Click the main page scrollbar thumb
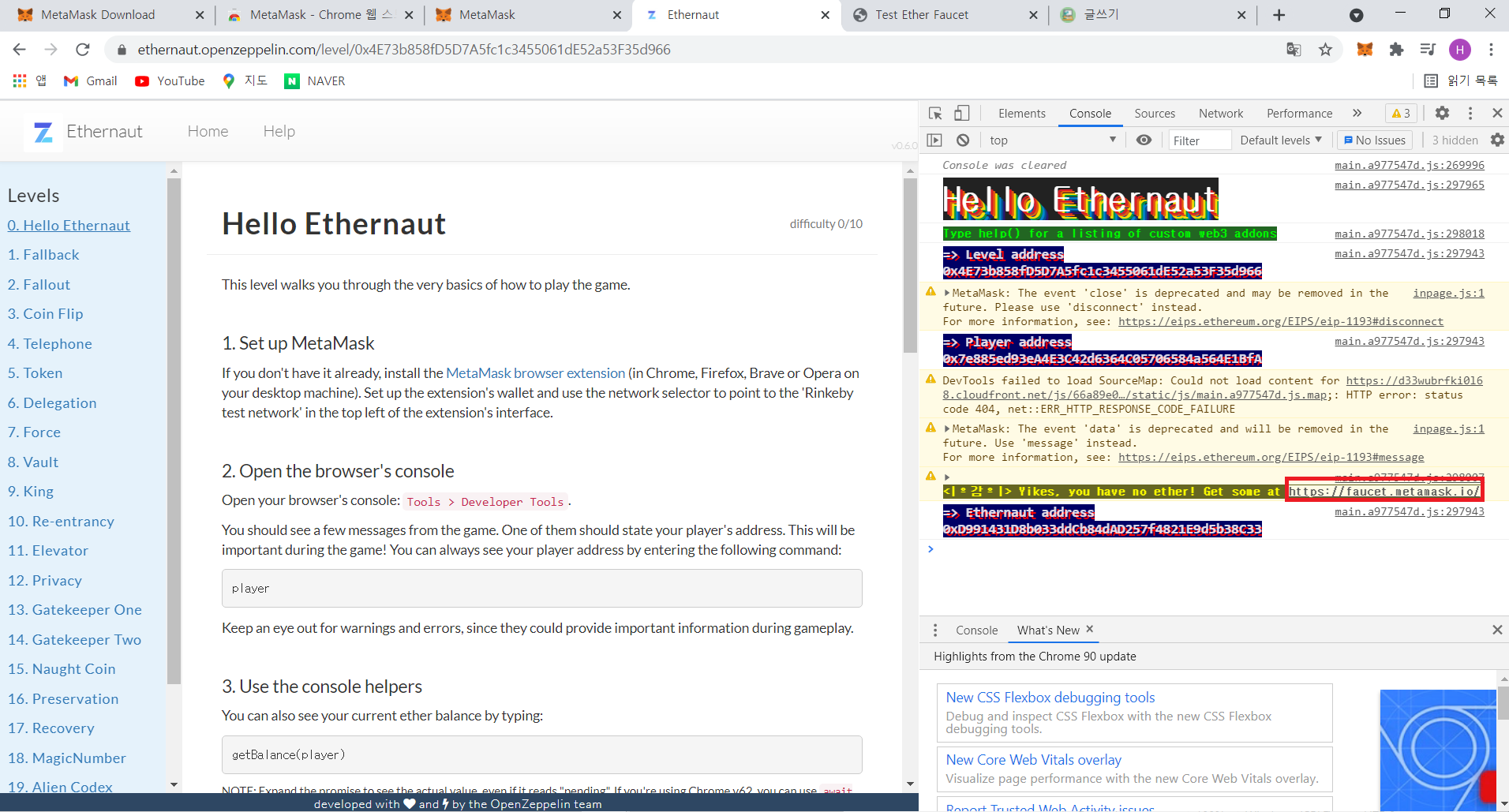 coord(910,265)
